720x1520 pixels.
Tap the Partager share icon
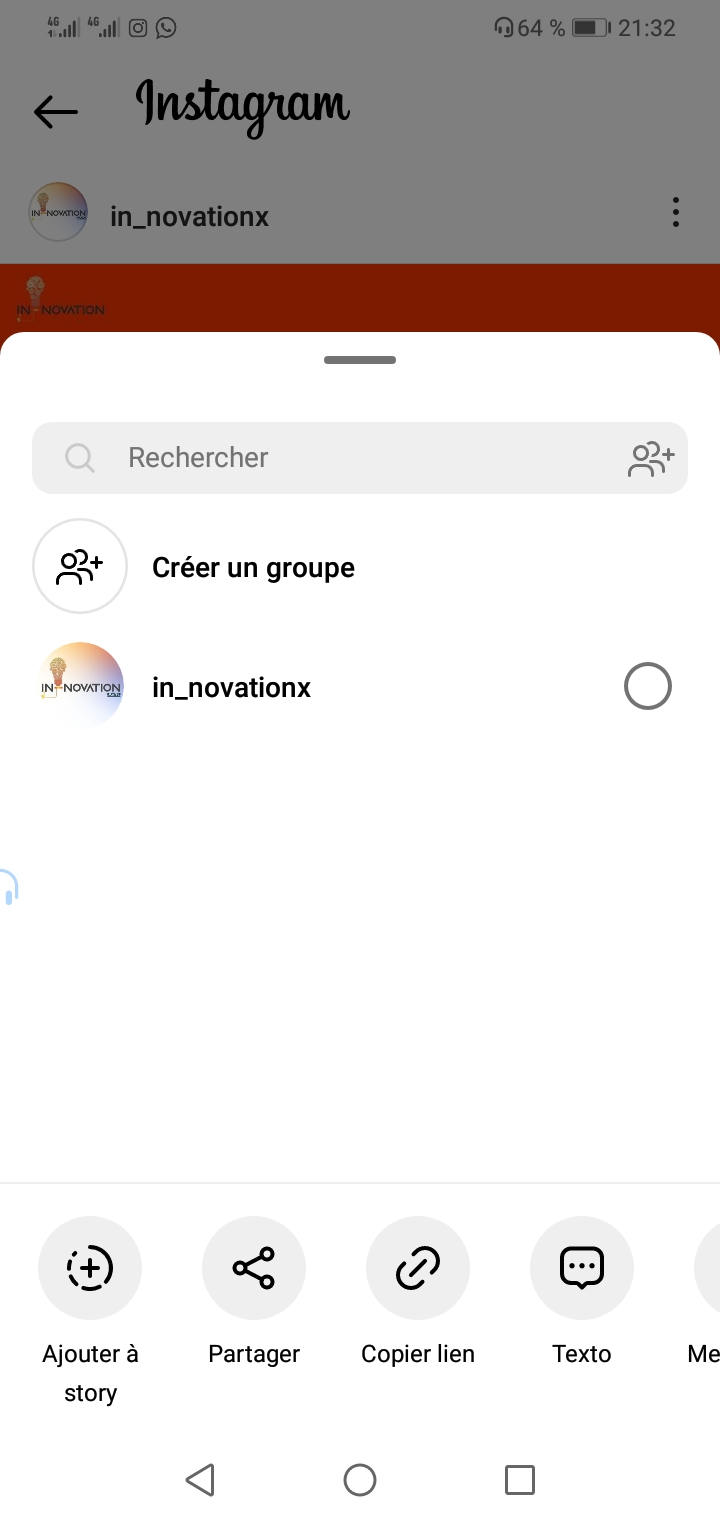point(254,1268)
